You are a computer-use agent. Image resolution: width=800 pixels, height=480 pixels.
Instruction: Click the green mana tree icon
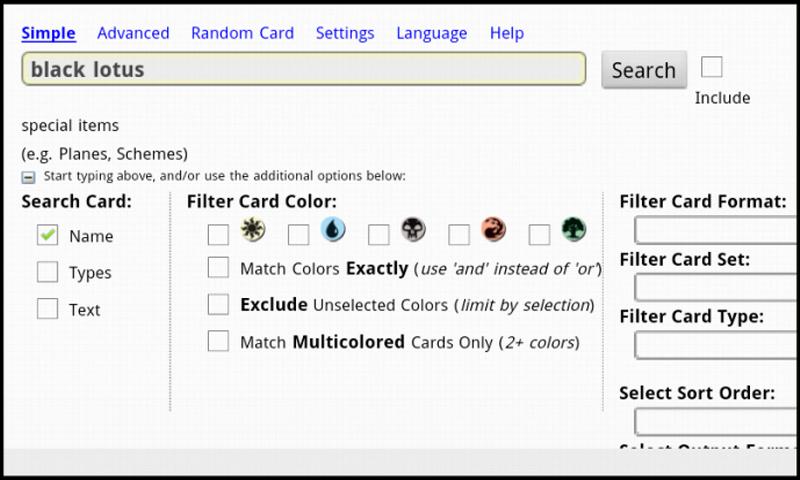click(x=573, y=230)
